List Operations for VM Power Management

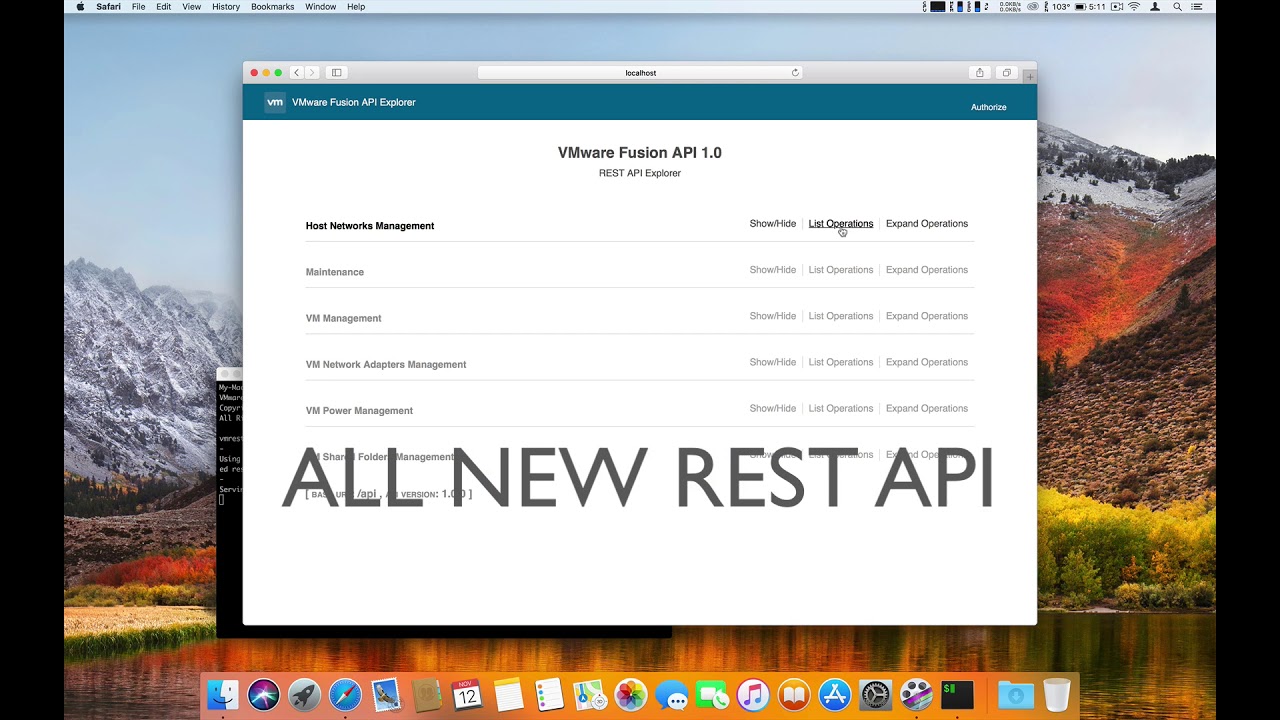tap(841, 408)
